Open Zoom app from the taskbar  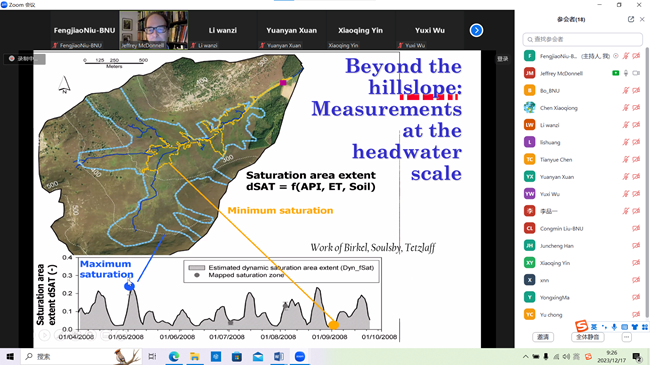(300, 356)
